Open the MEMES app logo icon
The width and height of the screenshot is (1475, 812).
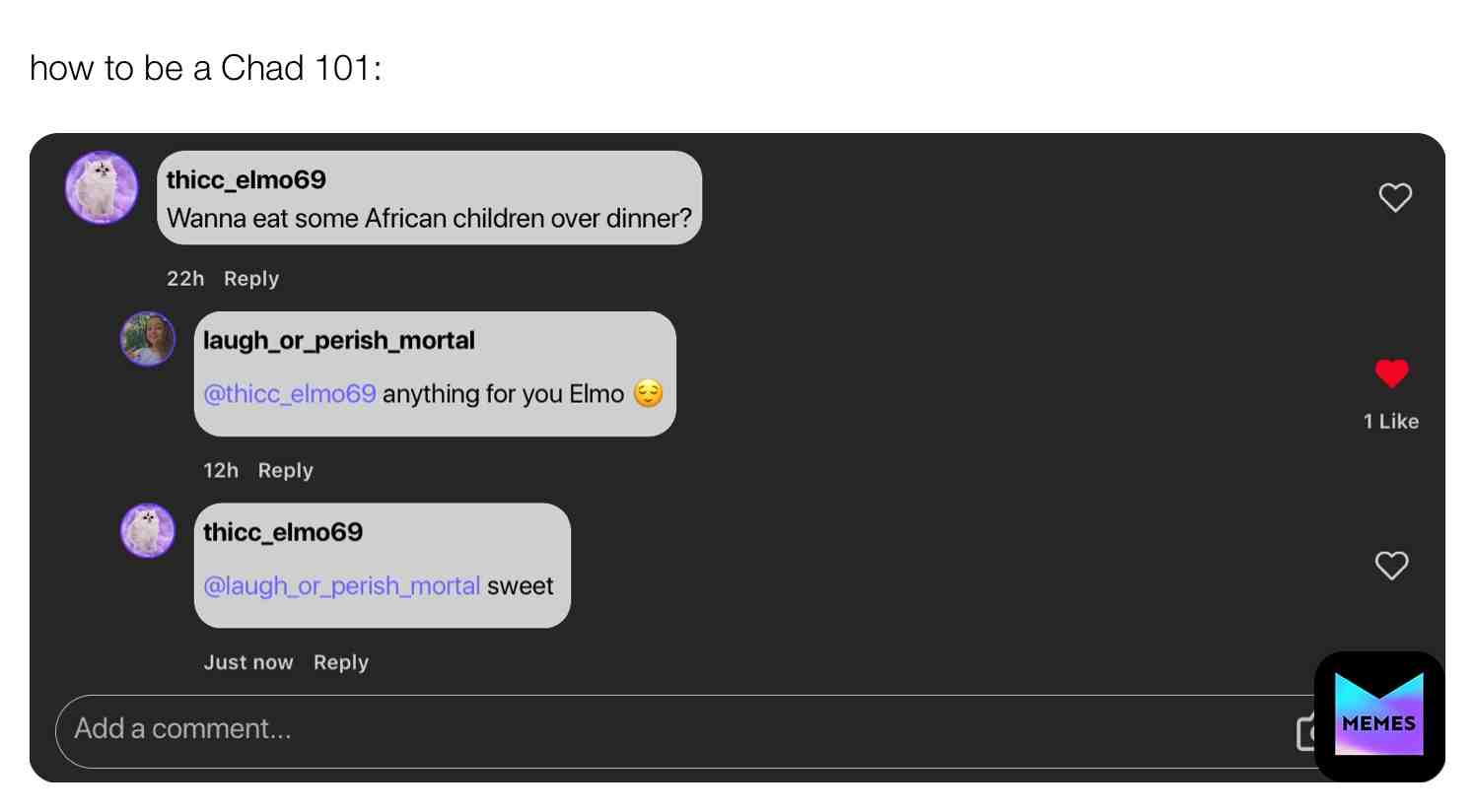[1378, 716]
